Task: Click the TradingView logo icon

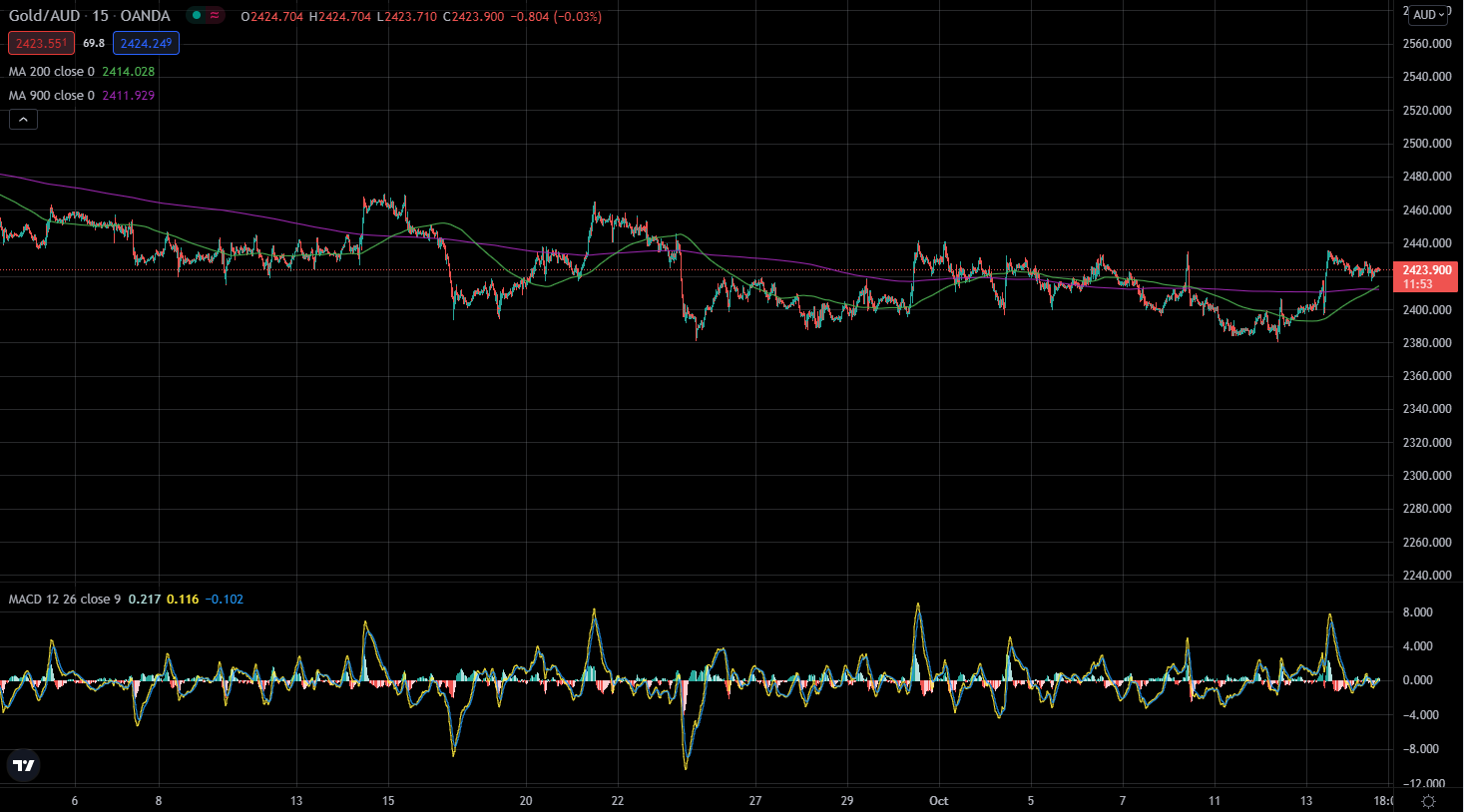Action: [x=24, y=766]
